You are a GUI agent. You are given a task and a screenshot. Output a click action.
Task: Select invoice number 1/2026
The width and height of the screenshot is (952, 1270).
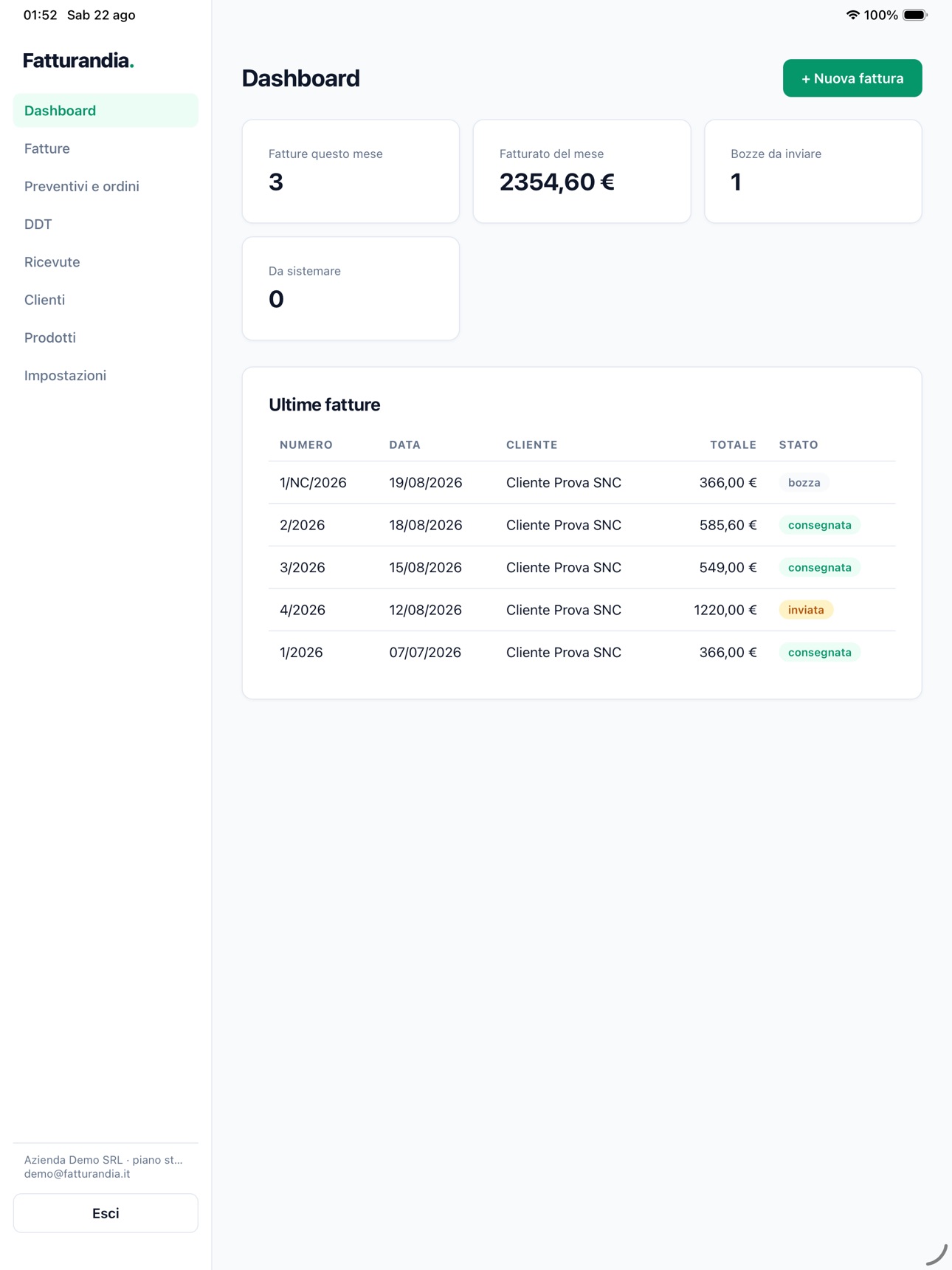pyautogui.click(x=301, y=653)
